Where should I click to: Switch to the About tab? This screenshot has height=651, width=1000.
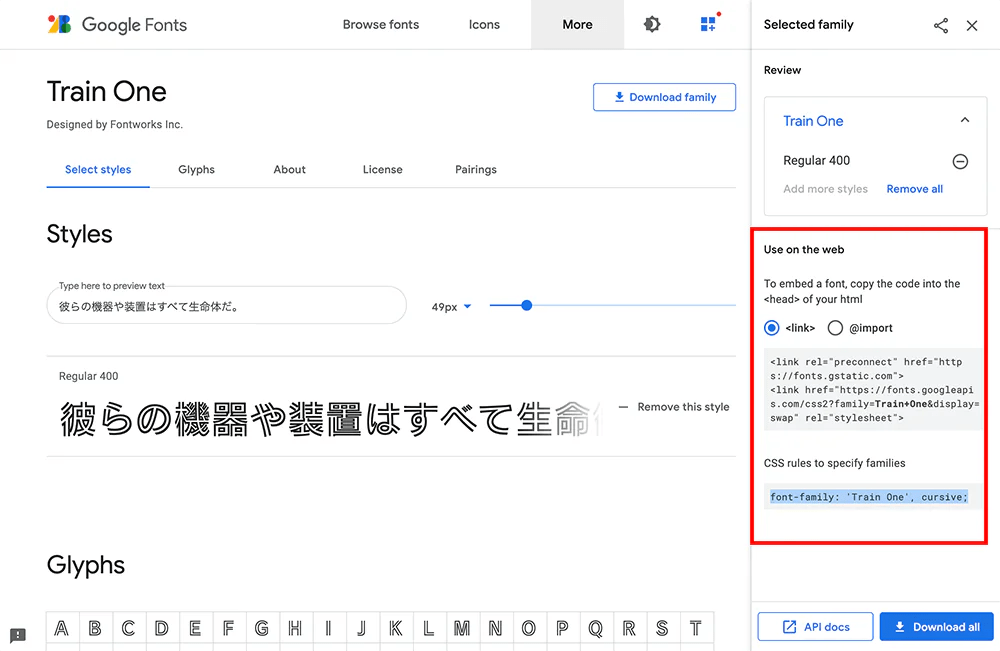coord(290,170)
